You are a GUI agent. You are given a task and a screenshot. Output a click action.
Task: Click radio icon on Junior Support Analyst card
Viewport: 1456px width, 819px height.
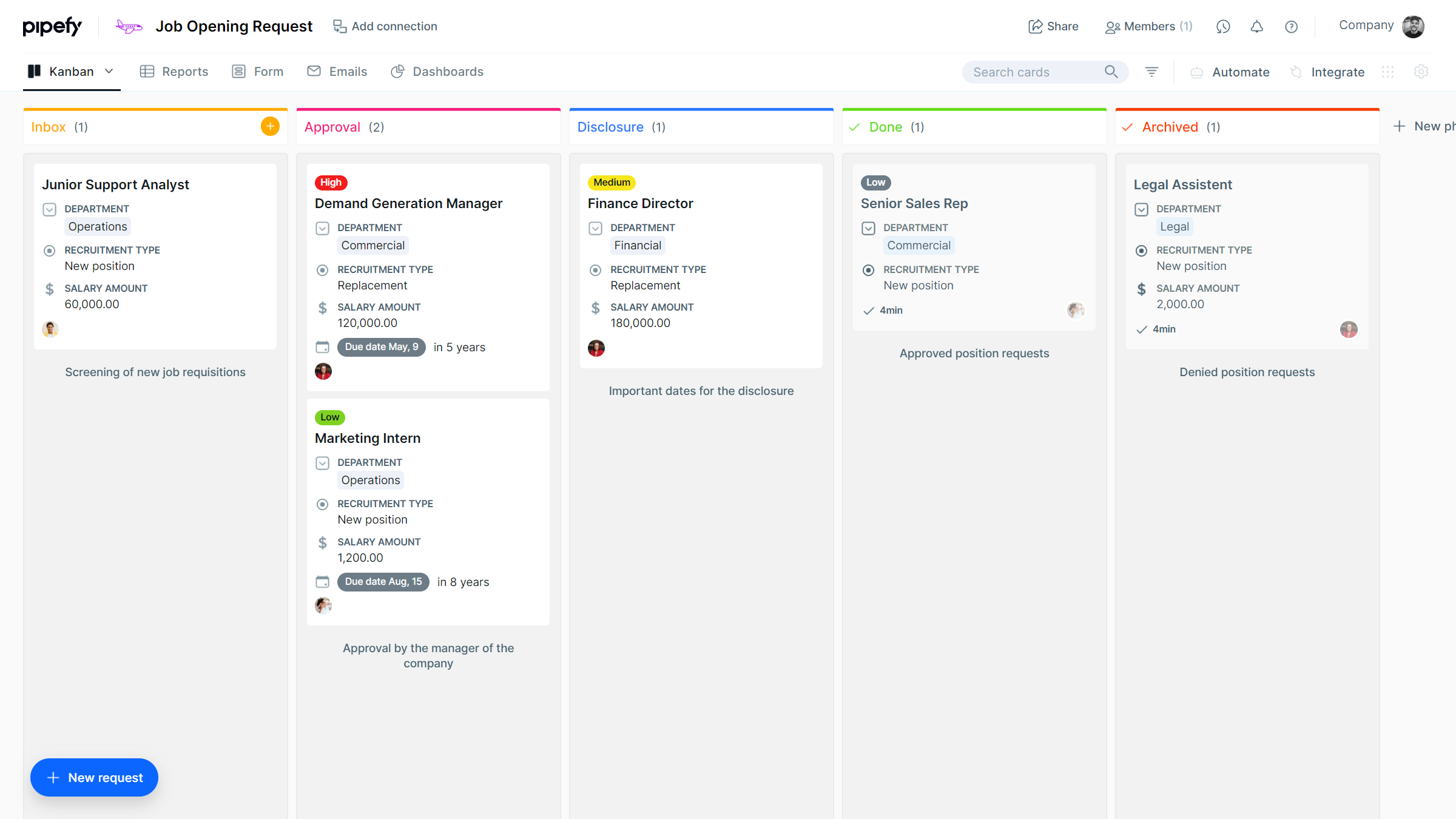(50, 251)
